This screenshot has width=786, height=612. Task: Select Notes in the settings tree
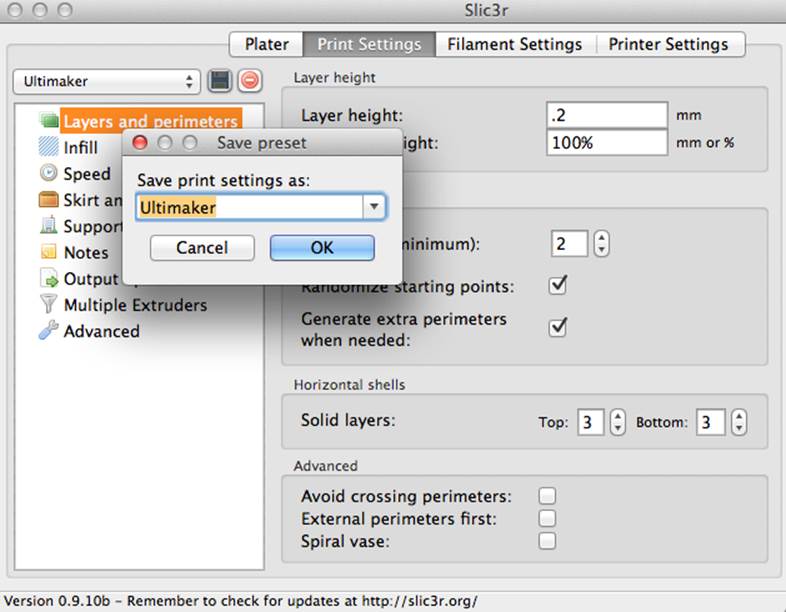tap(86, 253)
